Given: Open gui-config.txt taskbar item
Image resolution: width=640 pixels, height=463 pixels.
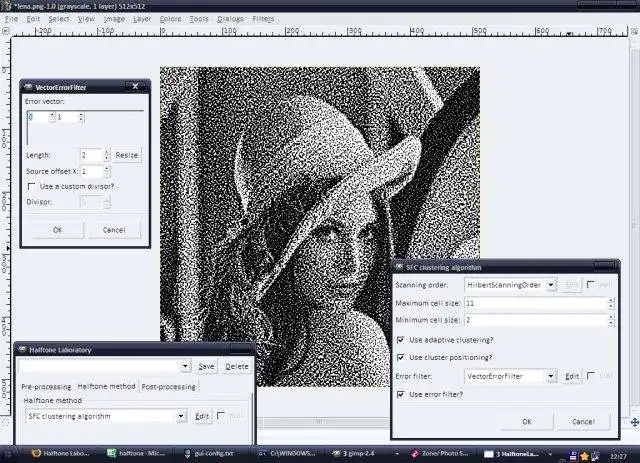Looking at the screenshot, I should 209,454.
